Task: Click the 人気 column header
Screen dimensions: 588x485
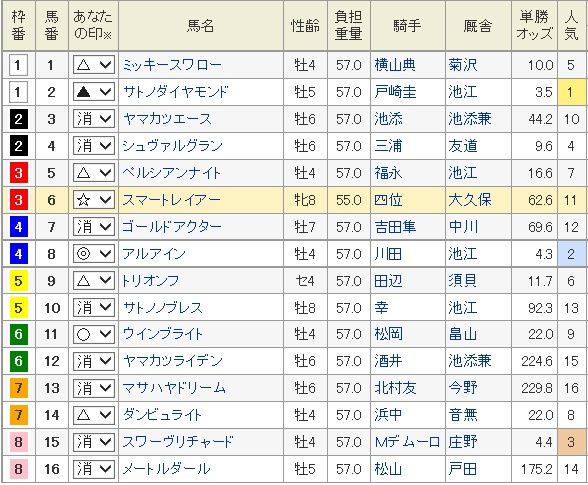Action: (571, 26)
